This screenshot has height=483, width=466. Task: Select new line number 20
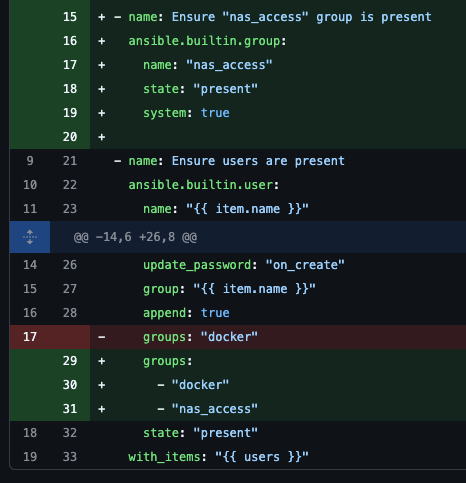[70, 137]
